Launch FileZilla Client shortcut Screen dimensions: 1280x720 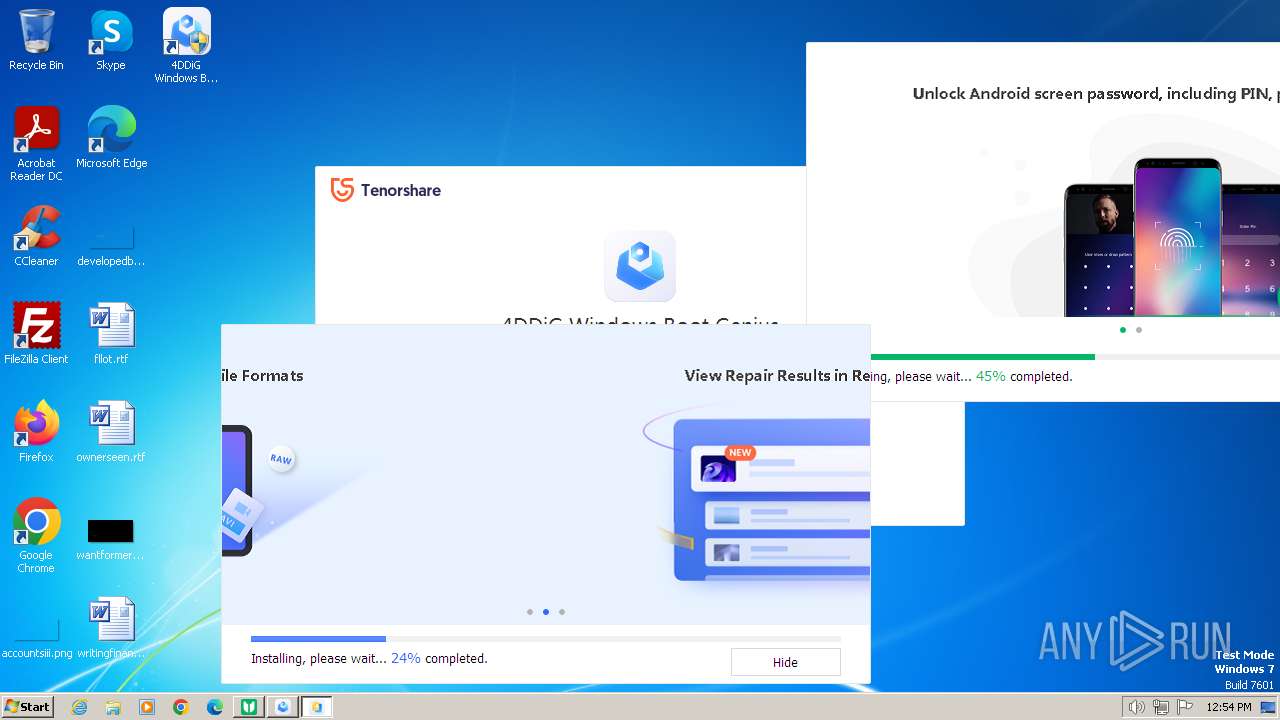[x=36, y=334]
